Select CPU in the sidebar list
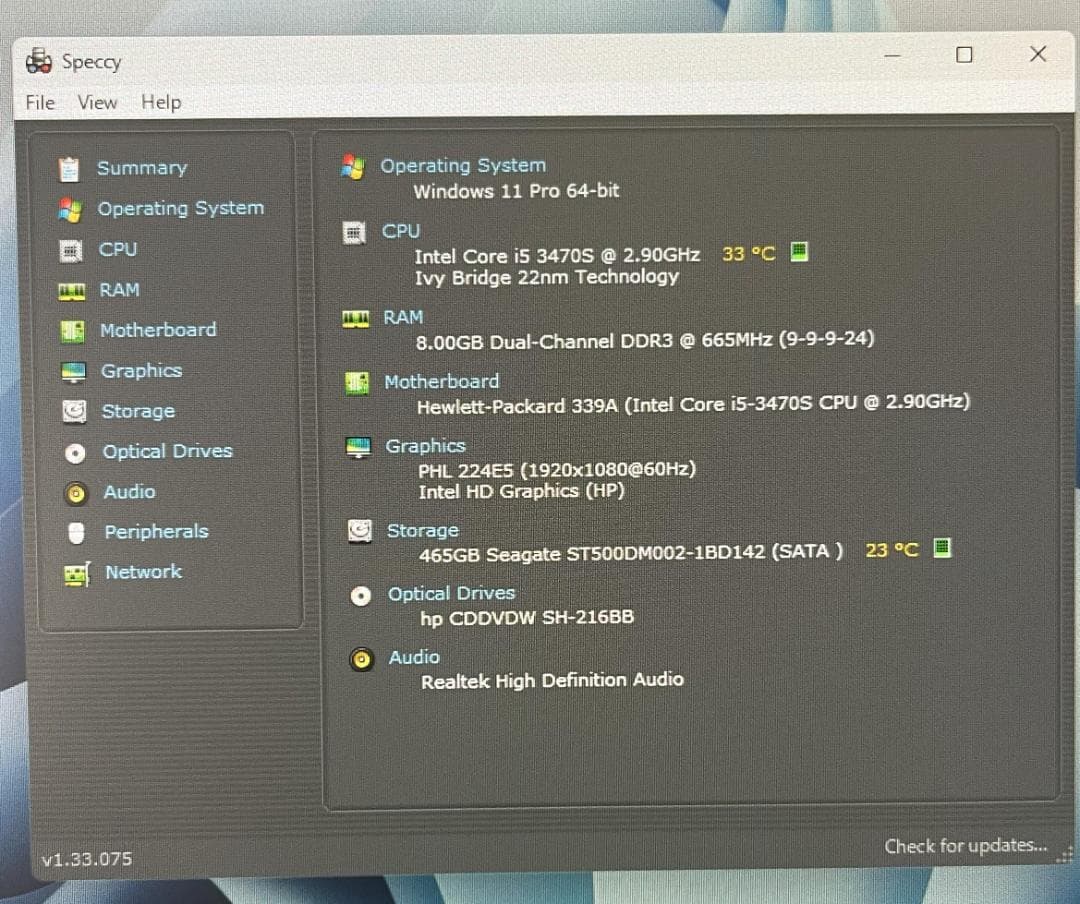The height and width of the screenshot is (904, 1080). [118, 249]
